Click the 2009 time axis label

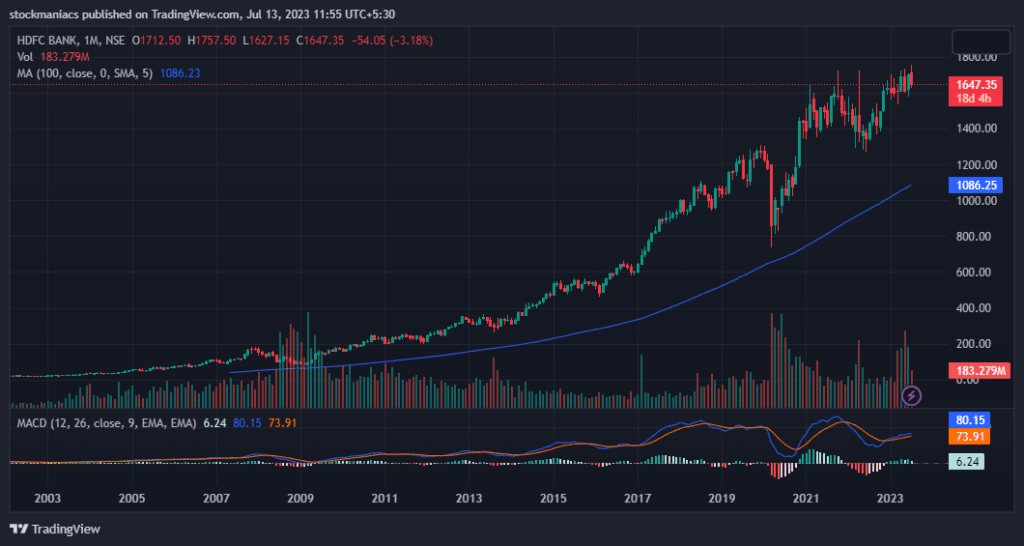[x=300, y=498]
